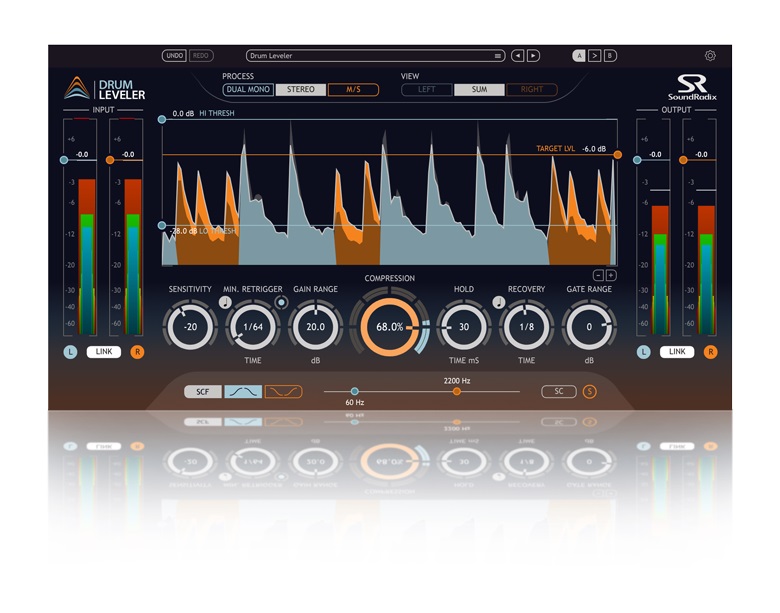The width and height of the screenshot is (780, 613).
Task: Click the Compression knob
Action: coord(390,327)
